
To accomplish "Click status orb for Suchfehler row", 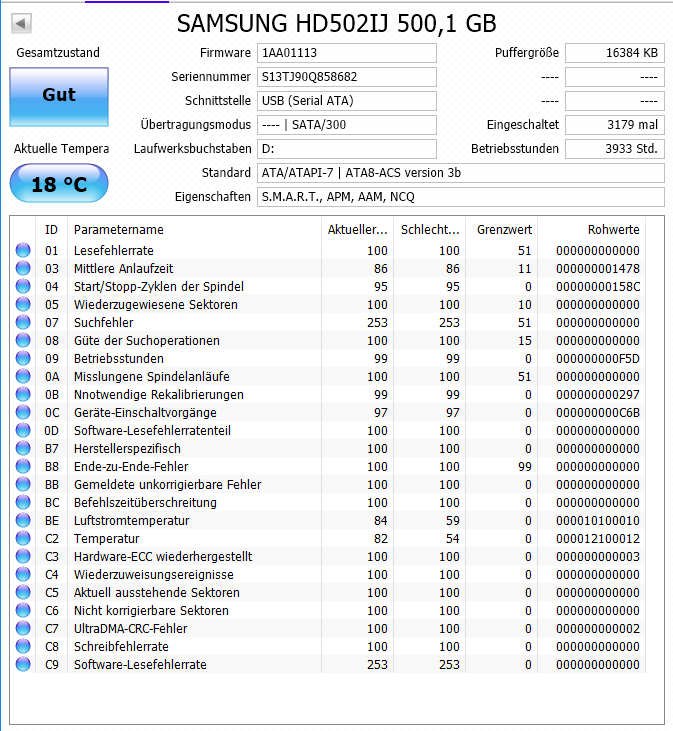I will point(23,323).
